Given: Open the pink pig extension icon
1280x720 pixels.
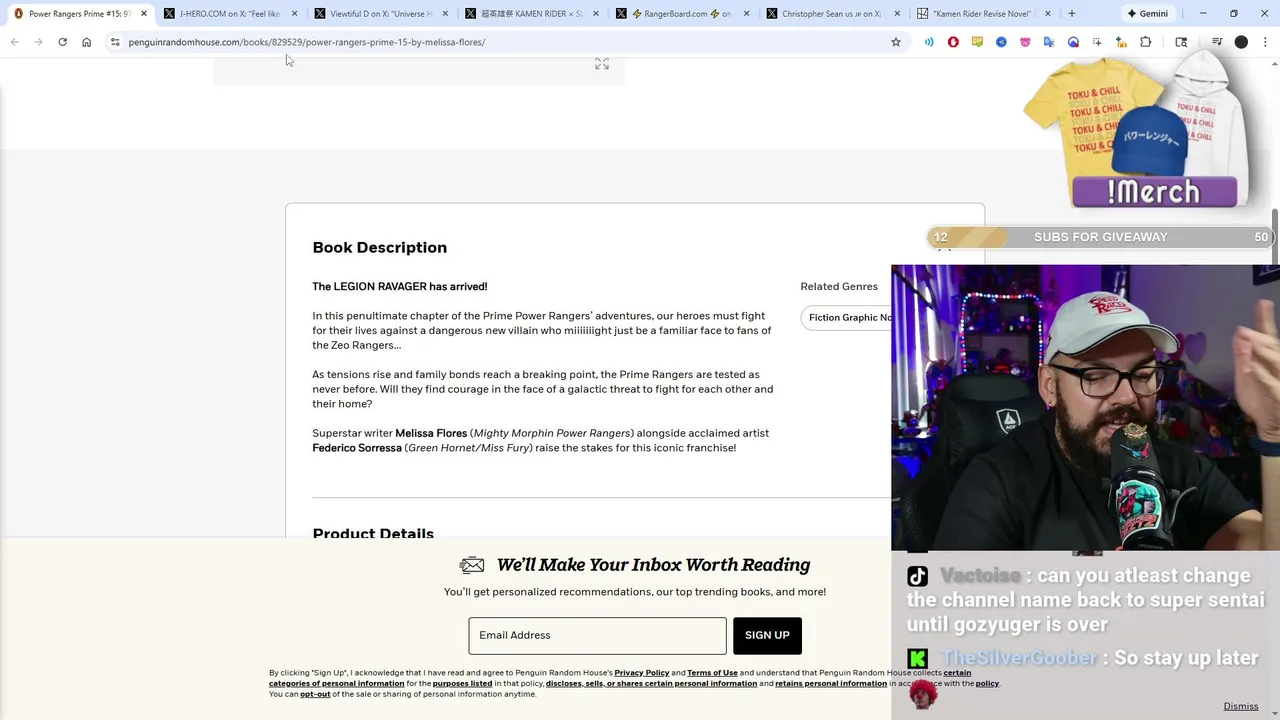Looking at the screenshot, I should click(1025, 42).
